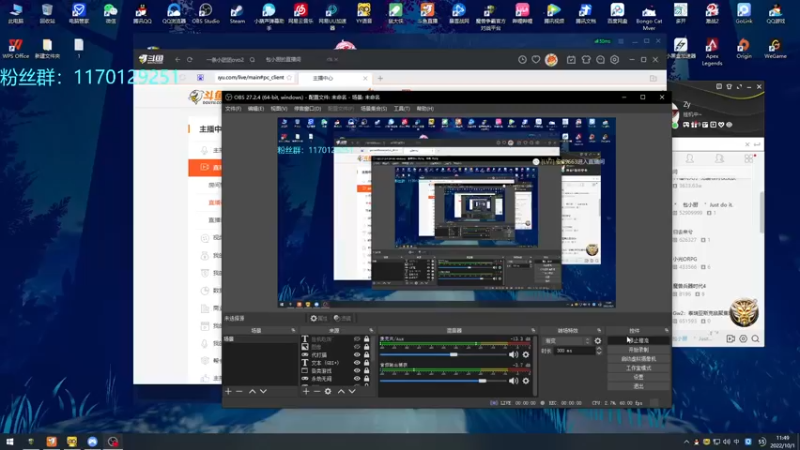This screenshot has height=450, width=800.
Task: Click 滤镜 filters button above Scenes panel
Action: 343,318
